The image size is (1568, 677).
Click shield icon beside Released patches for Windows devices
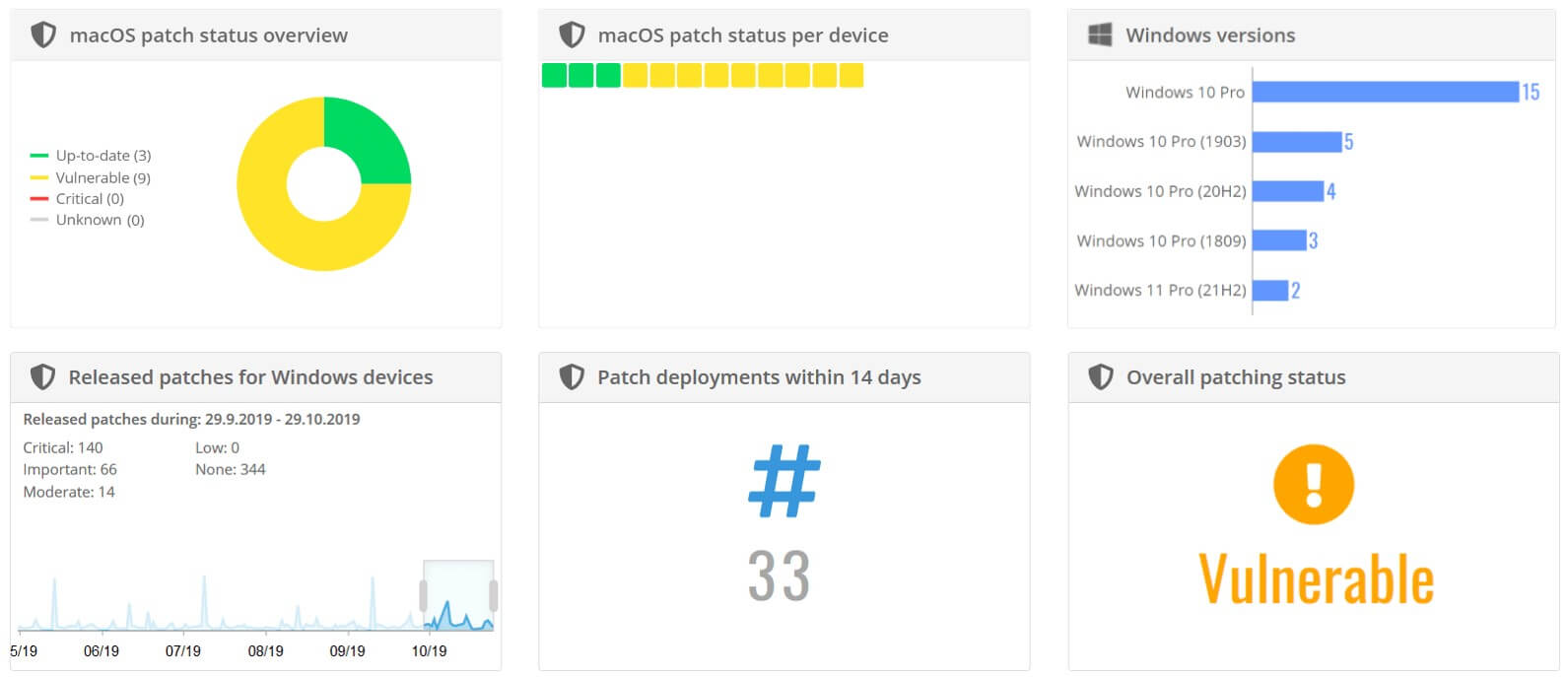click(x=42, y=377)
